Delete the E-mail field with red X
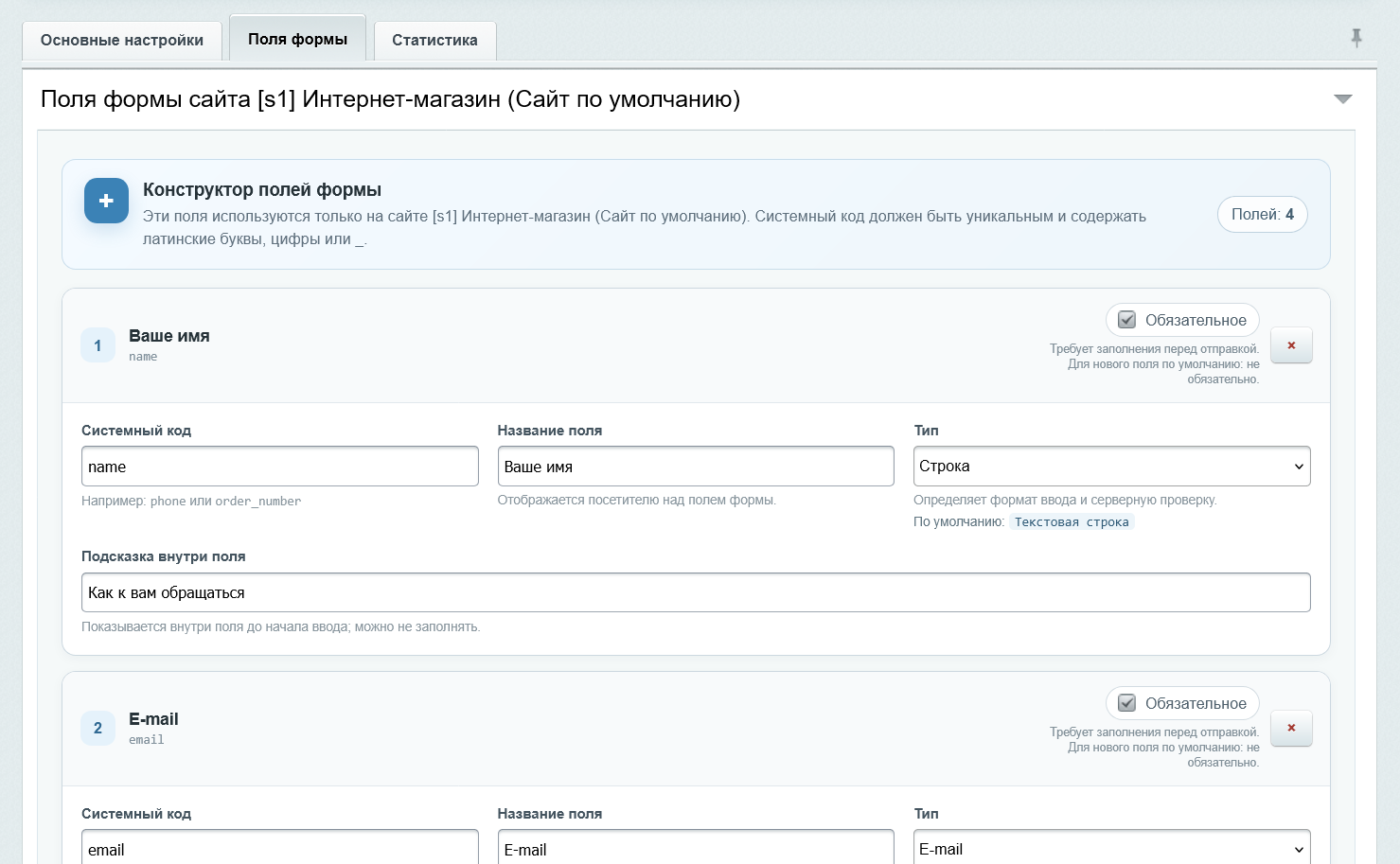Screen dimensions: 1400x864 click(1291, 728)
